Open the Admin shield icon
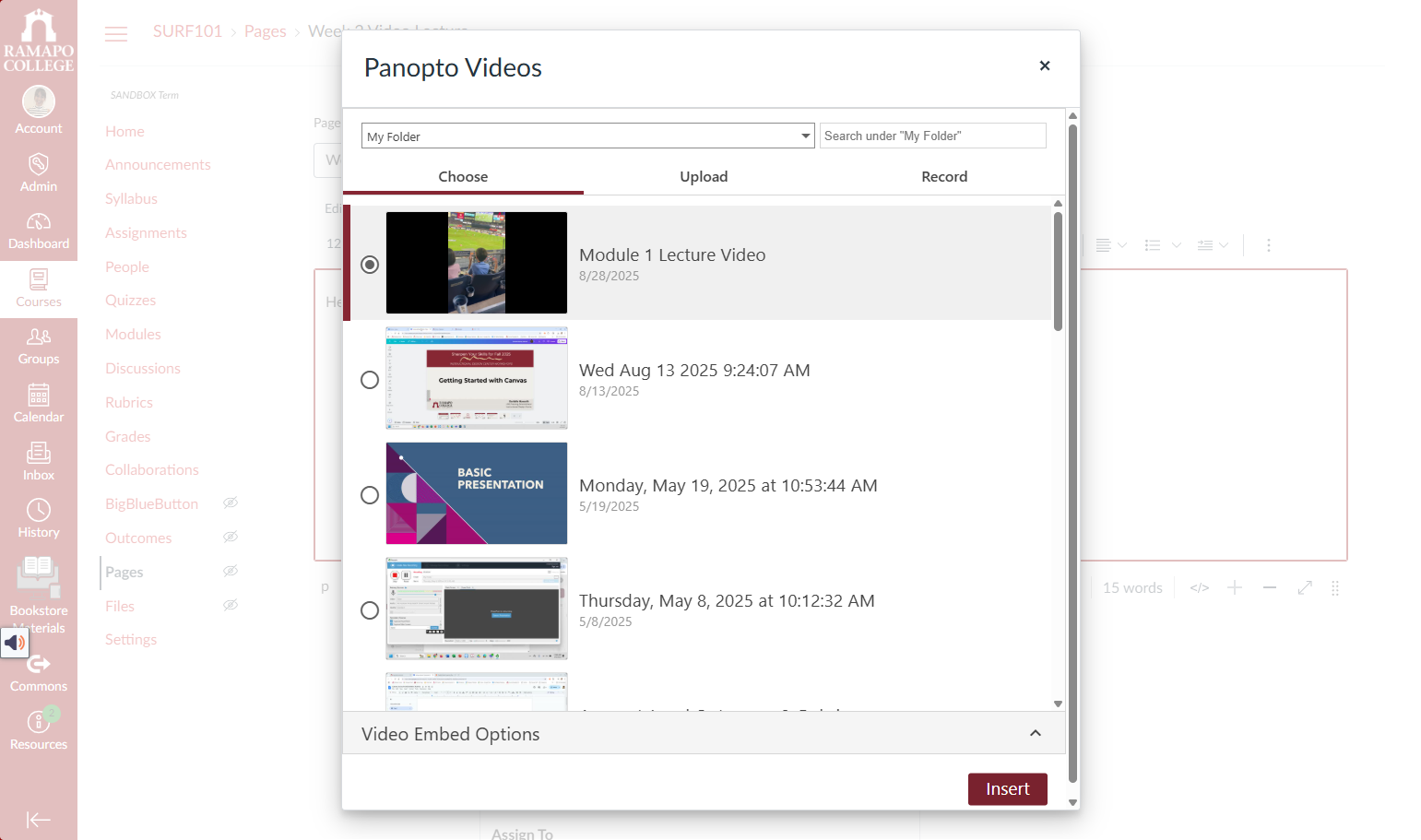Screen dimensions: 1421x840 pos(39,164)
